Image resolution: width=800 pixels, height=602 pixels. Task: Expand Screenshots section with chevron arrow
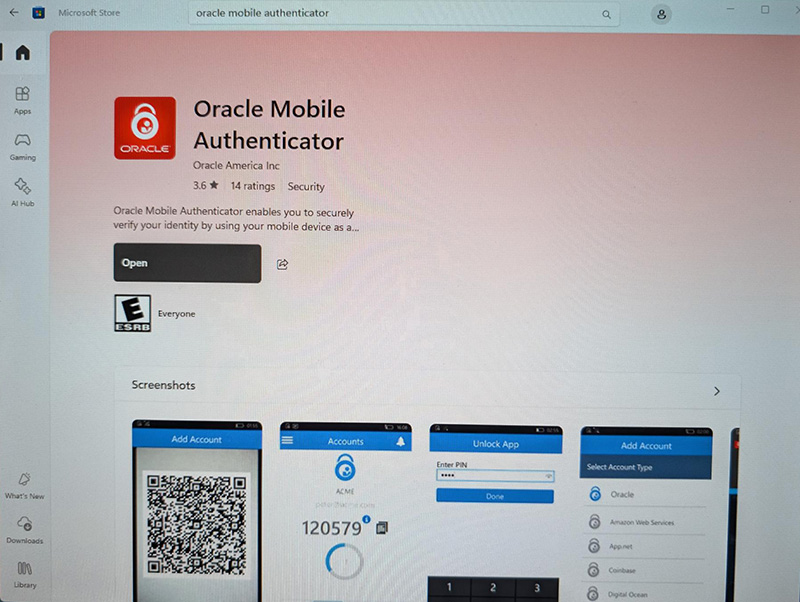click(x=717, y=391)
